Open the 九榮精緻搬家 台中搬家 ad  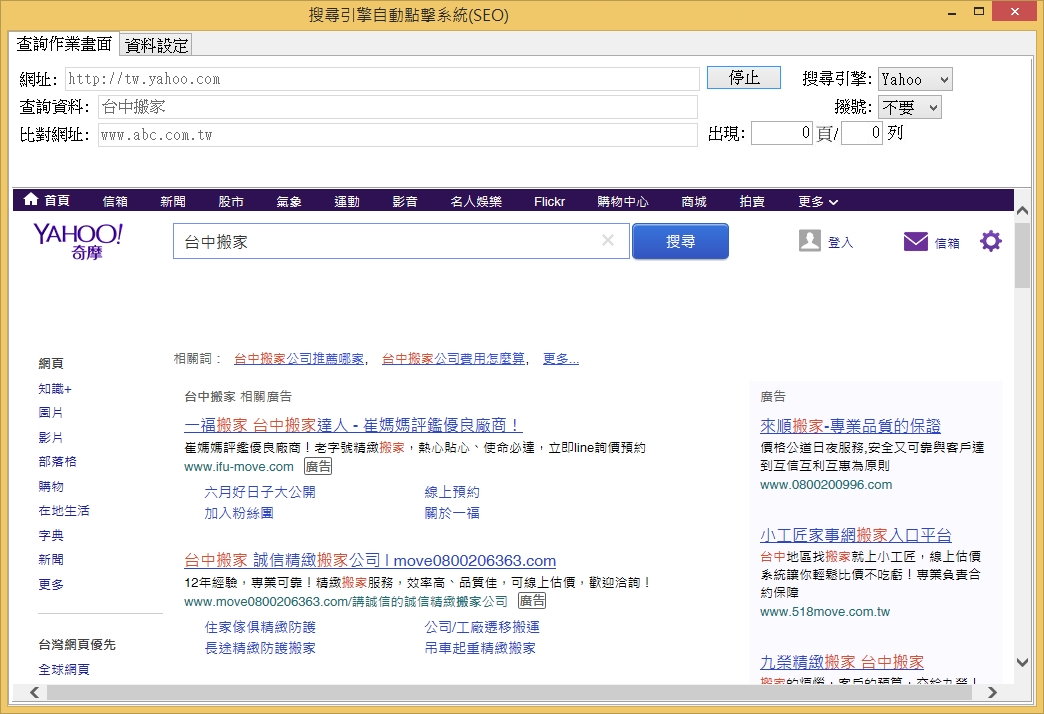(842, 662)
